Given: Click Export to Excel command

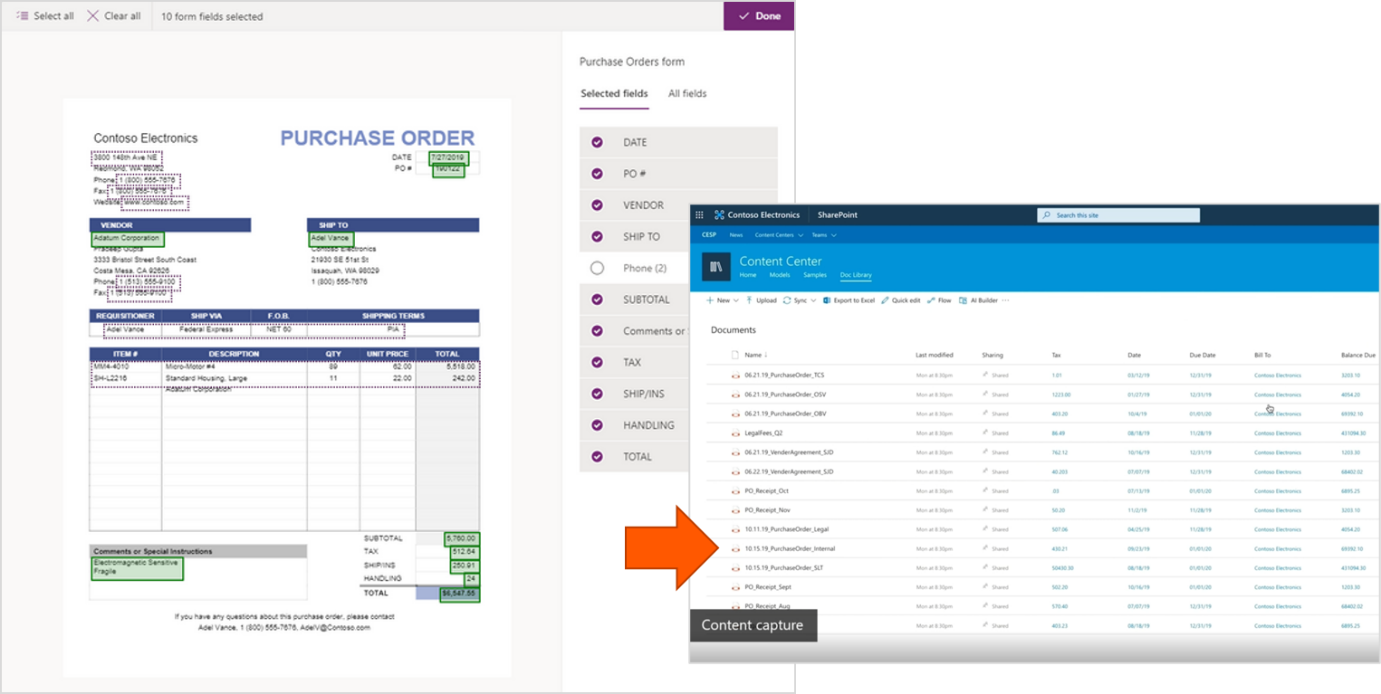Looking at the screenshot, I should pyautogui.click(x=849, y=300).
